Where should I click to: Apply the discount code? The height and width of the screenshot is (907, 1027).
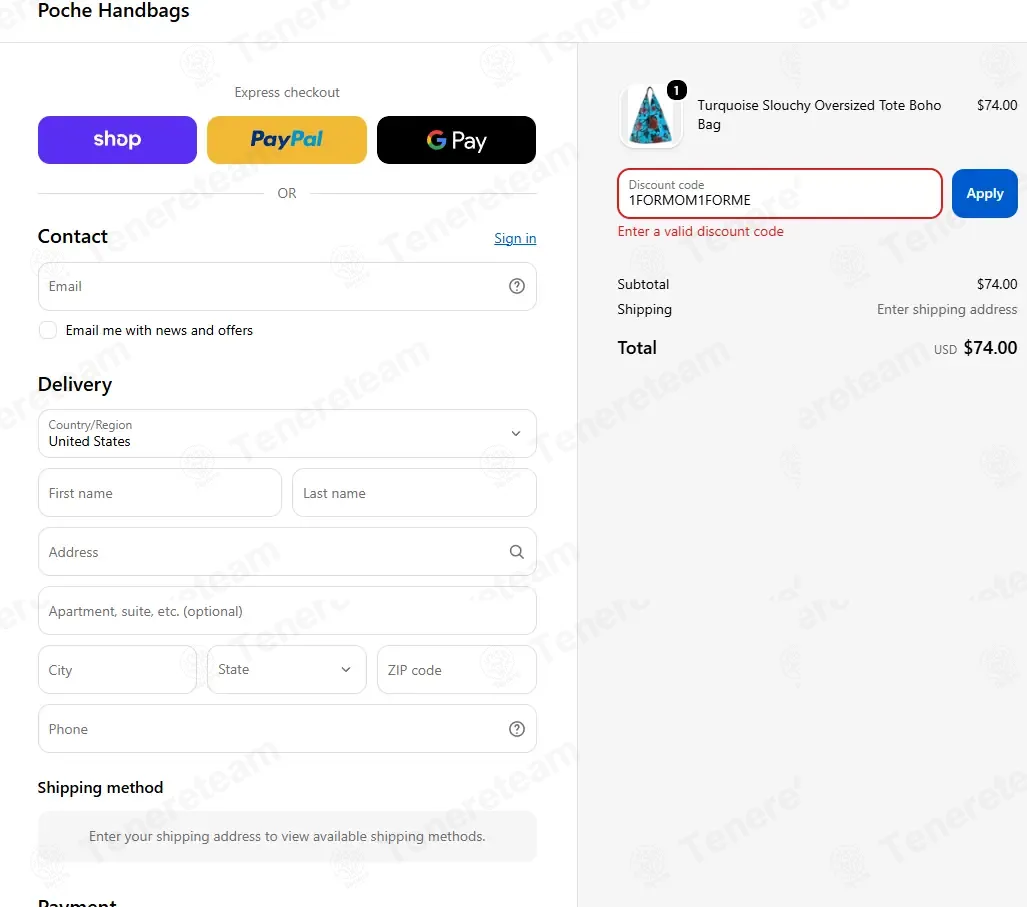(984, 193)
